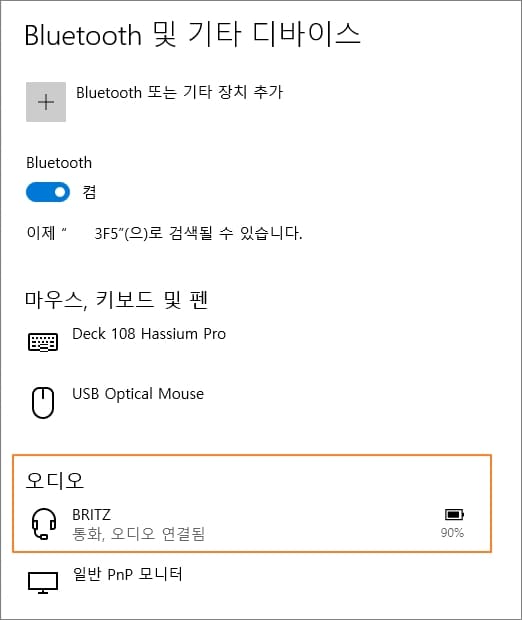Select the keyboard icon for Deck 108
The width and height of the screenshot is (522, 620).
pyautogui.click(x=43, y=342)
